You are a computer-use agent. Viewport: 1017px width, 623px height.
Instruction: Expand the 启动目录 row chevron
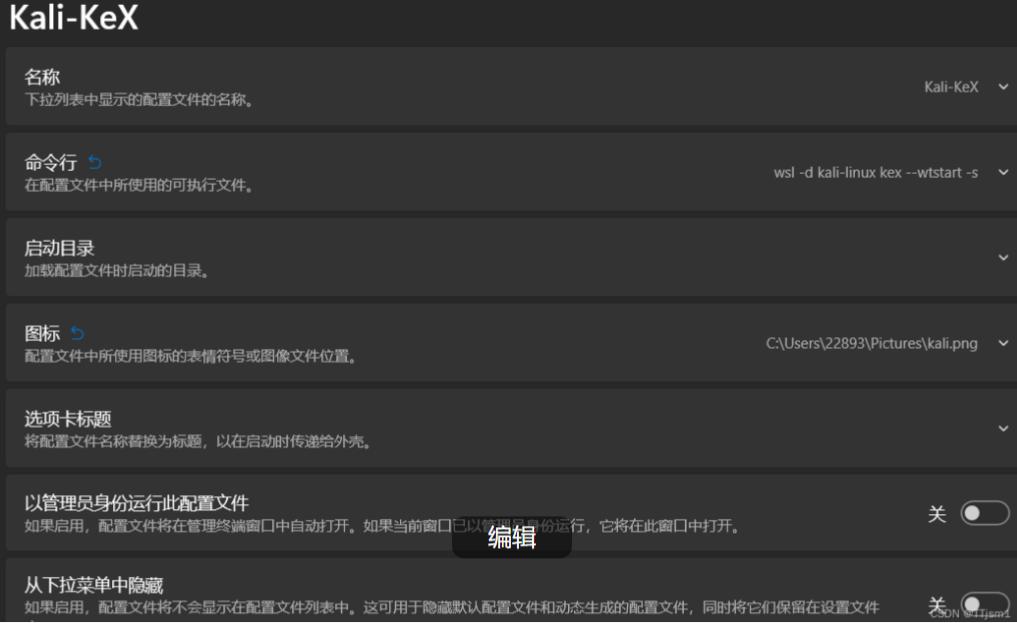1003,258
